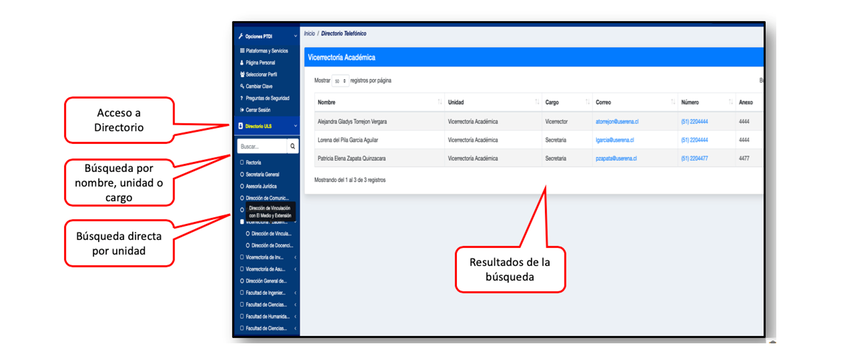Open the registros por página dropdown
Viewport: 849px width, 364px height.
pos(340,81)
